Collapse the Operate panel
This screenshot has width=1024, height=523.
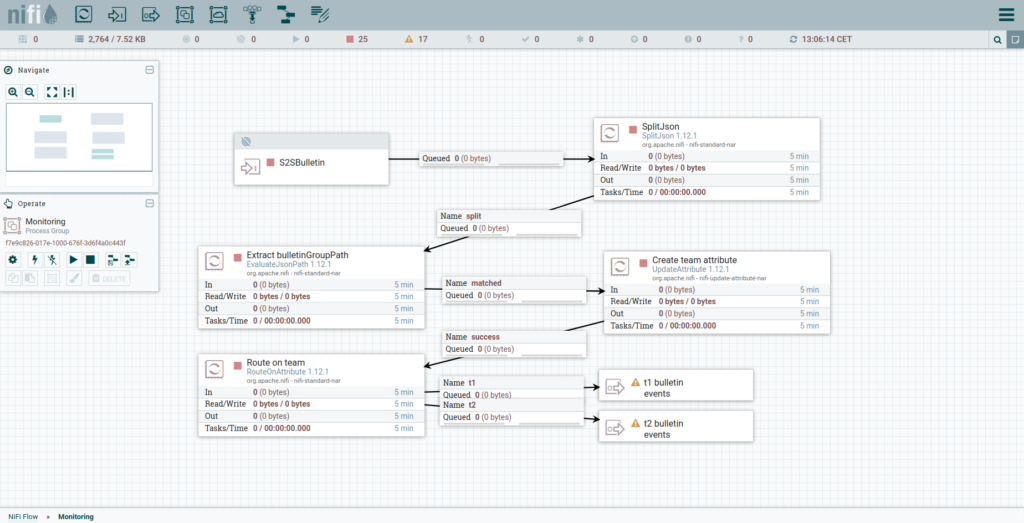(150, 204)
